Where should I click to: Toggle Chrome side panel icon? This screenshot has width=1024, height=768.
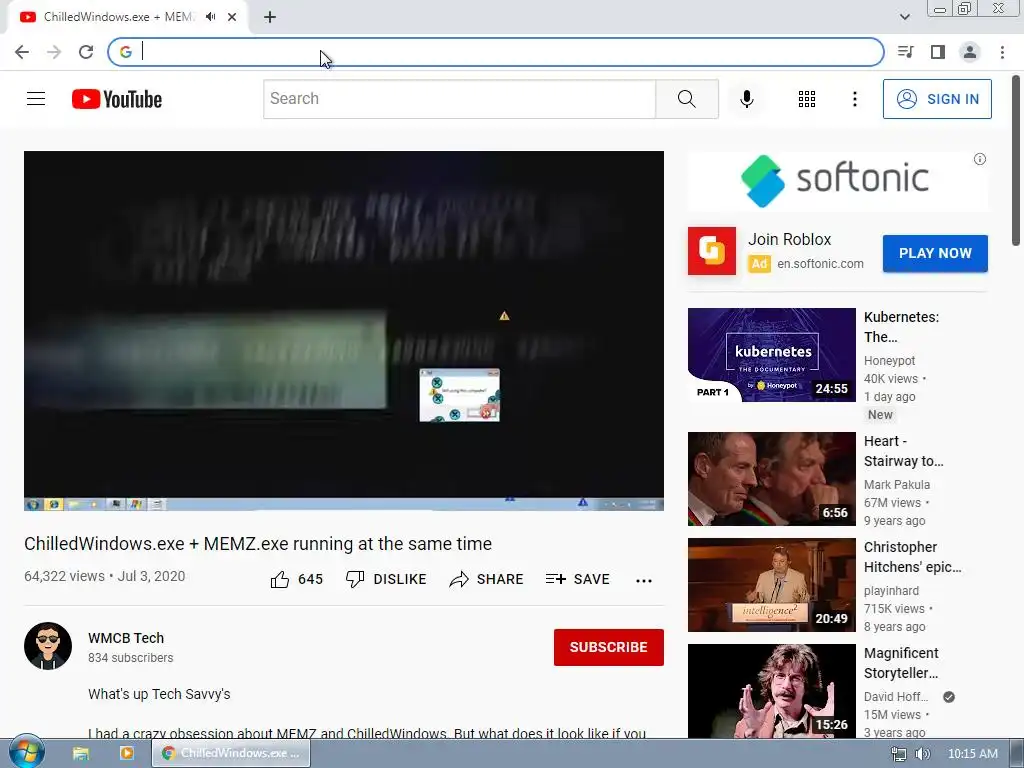pos(938,52)
